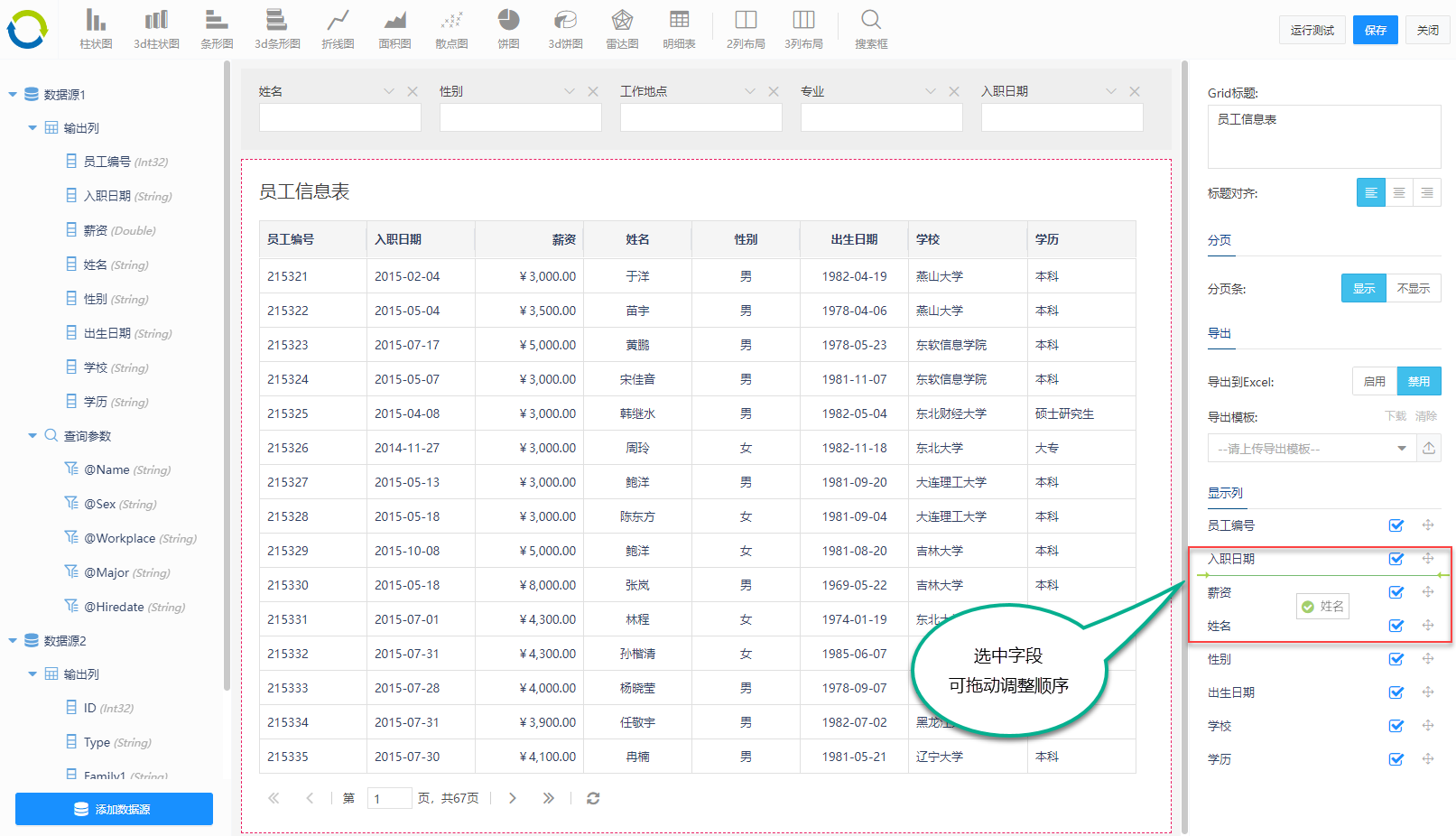Screen dimensions: 1456x836
Task: Focus the page number input field
Action: pyautogui.click(x=389, y=798)
